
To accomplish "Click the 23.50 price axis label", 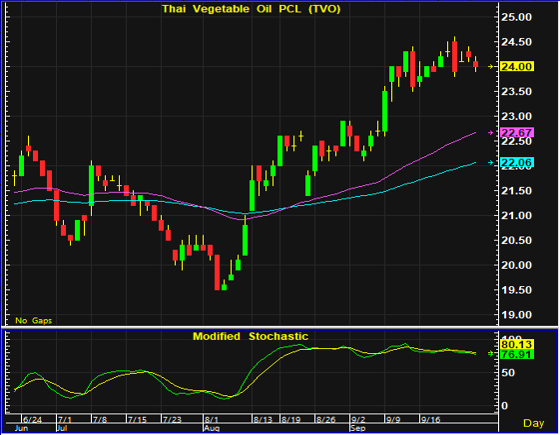I will tap(516, 92).
